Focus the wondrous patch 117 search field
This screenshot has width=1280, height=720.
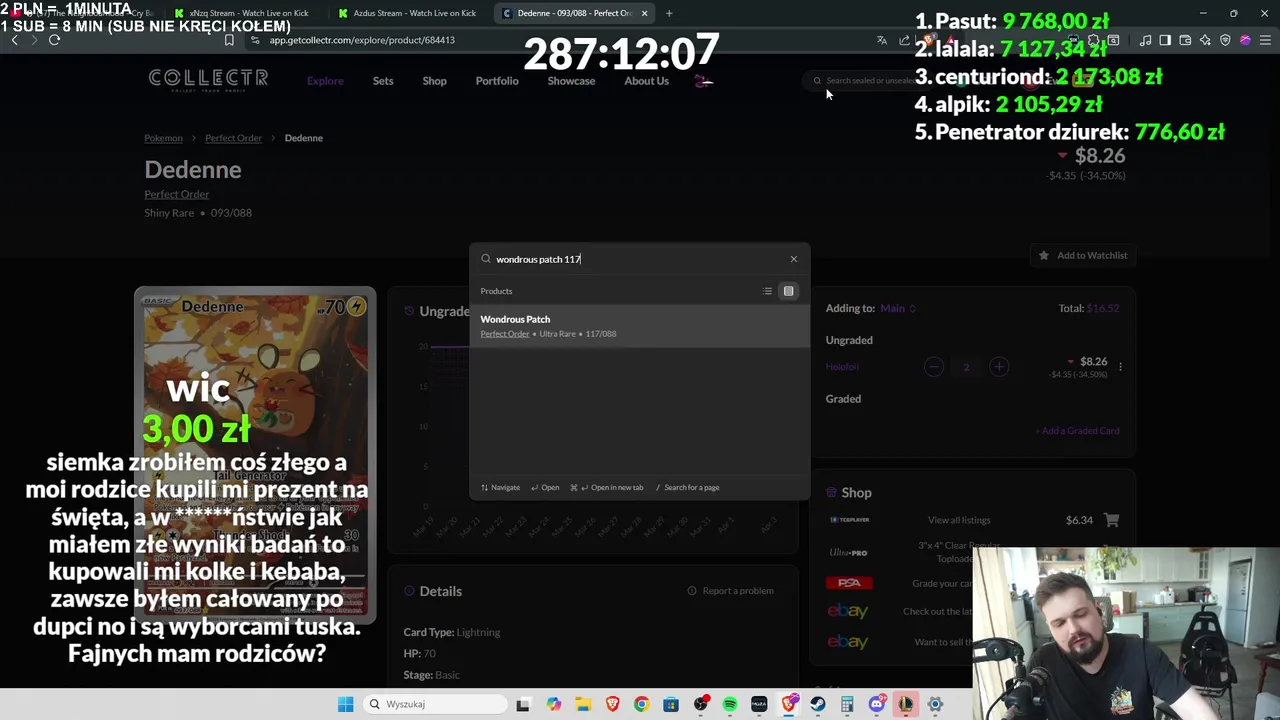(x=638, y=259)
